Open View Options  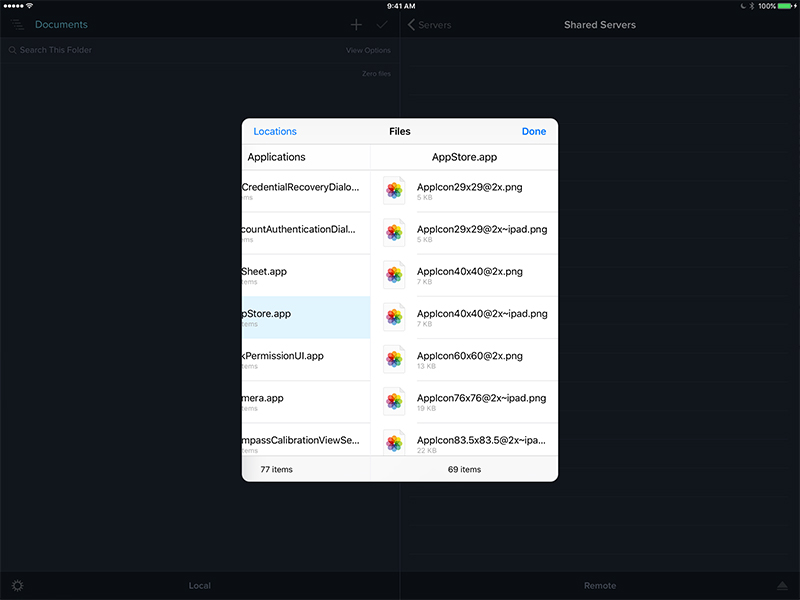coord(368,50)
